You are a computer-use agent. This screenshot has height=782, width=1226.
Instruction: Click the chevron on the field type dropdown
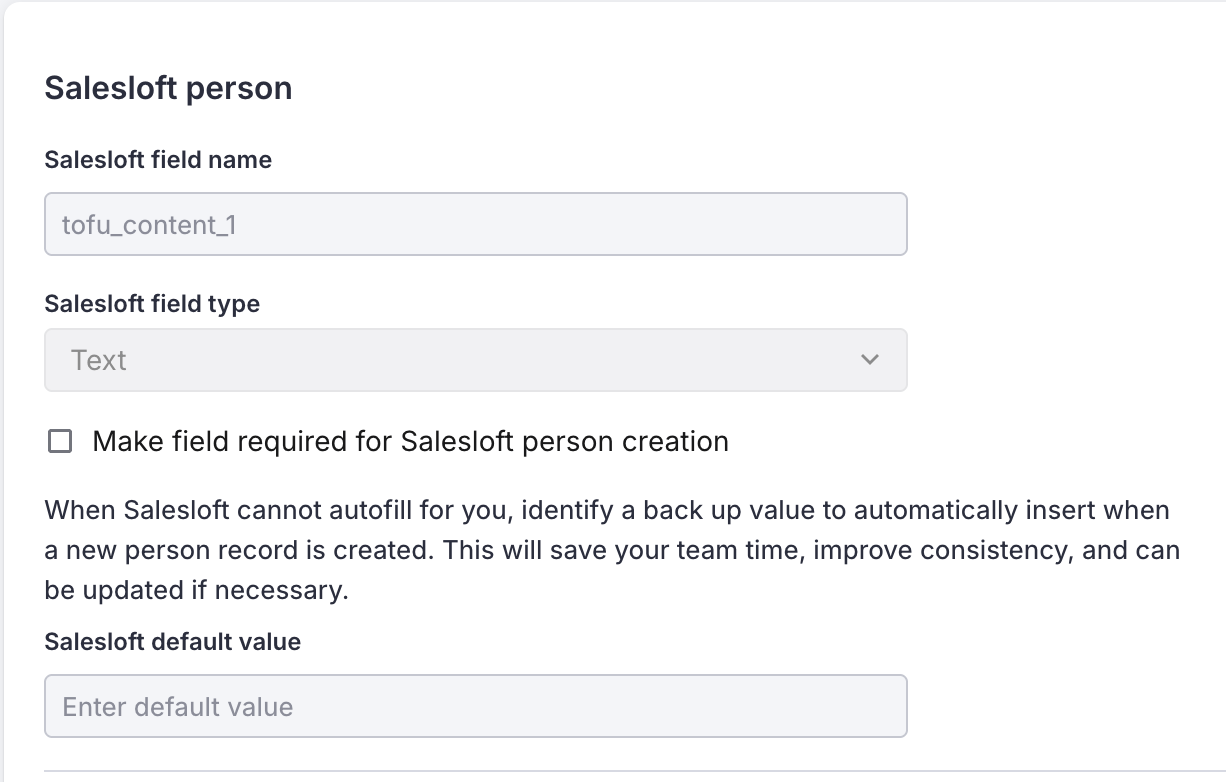[869, 360]
